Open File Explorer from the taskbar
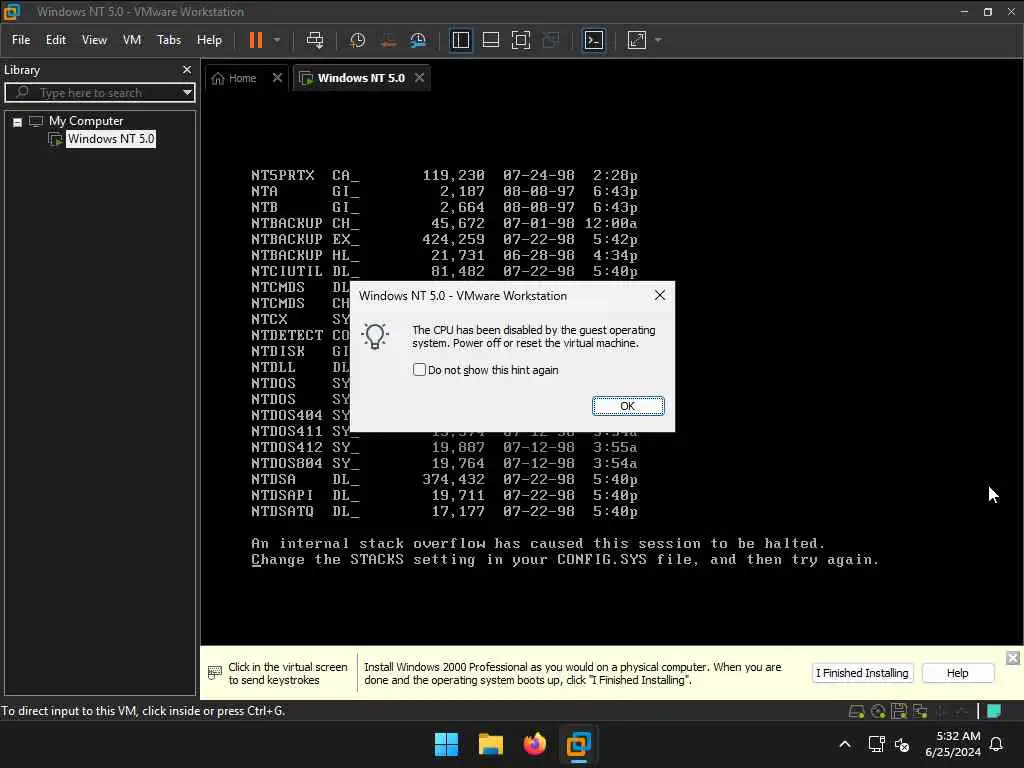Screen dimensions: 1024x768 490,744
